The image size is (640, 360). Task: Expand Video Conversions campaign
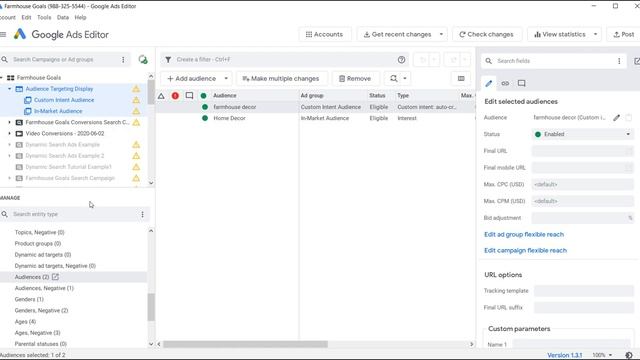[9, 133]
